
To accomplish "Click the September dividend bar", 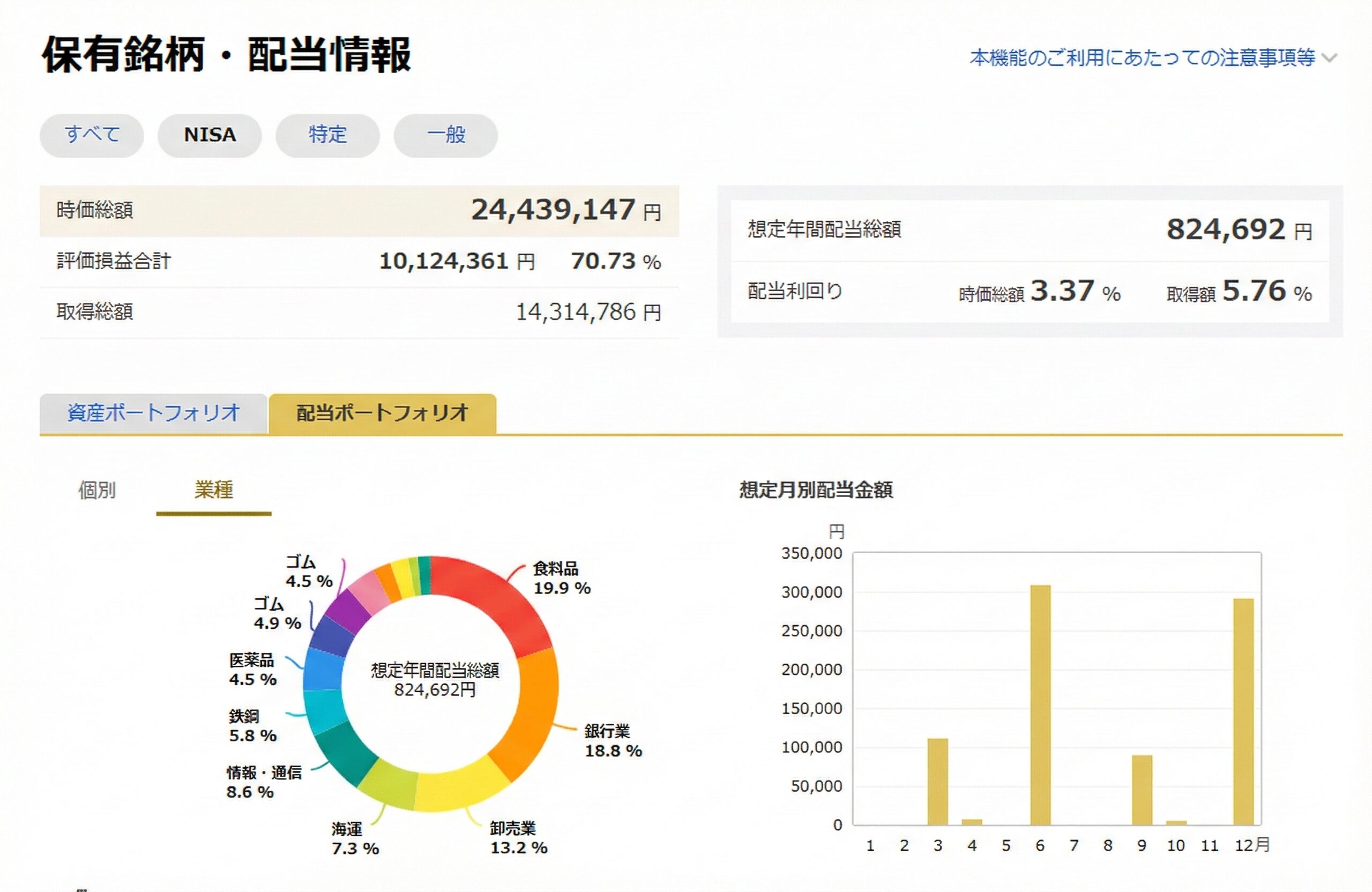I will (1142, 790).
